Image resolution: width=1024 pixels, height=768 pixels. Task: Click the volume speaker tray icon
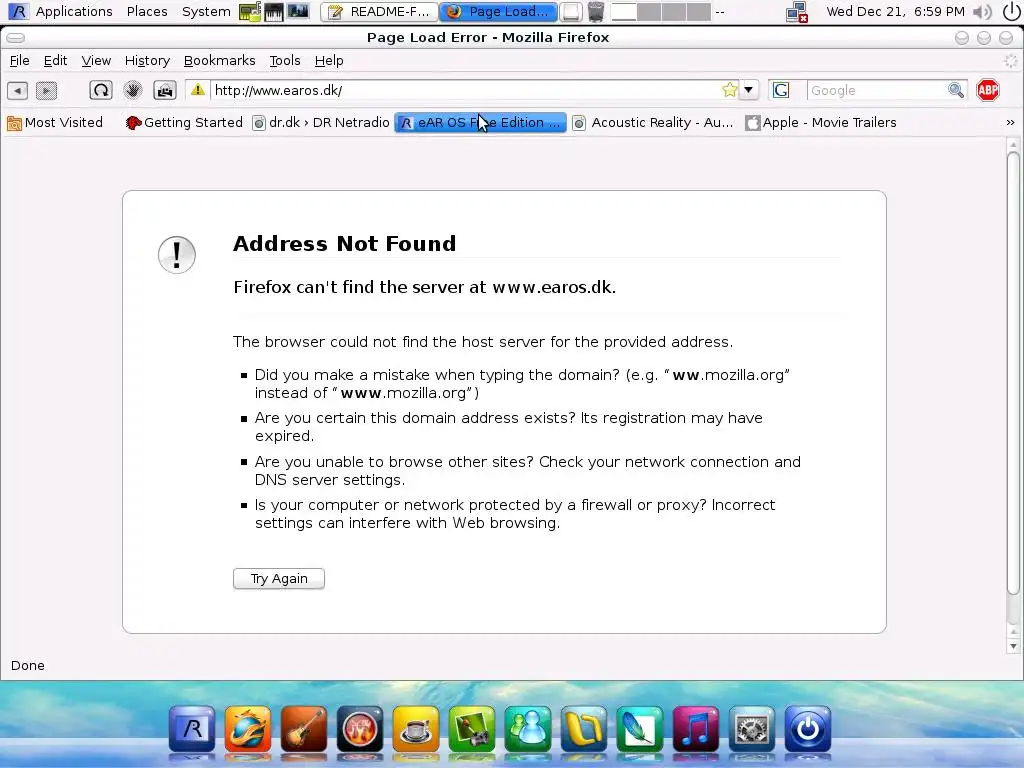click(x=981, y=12)
